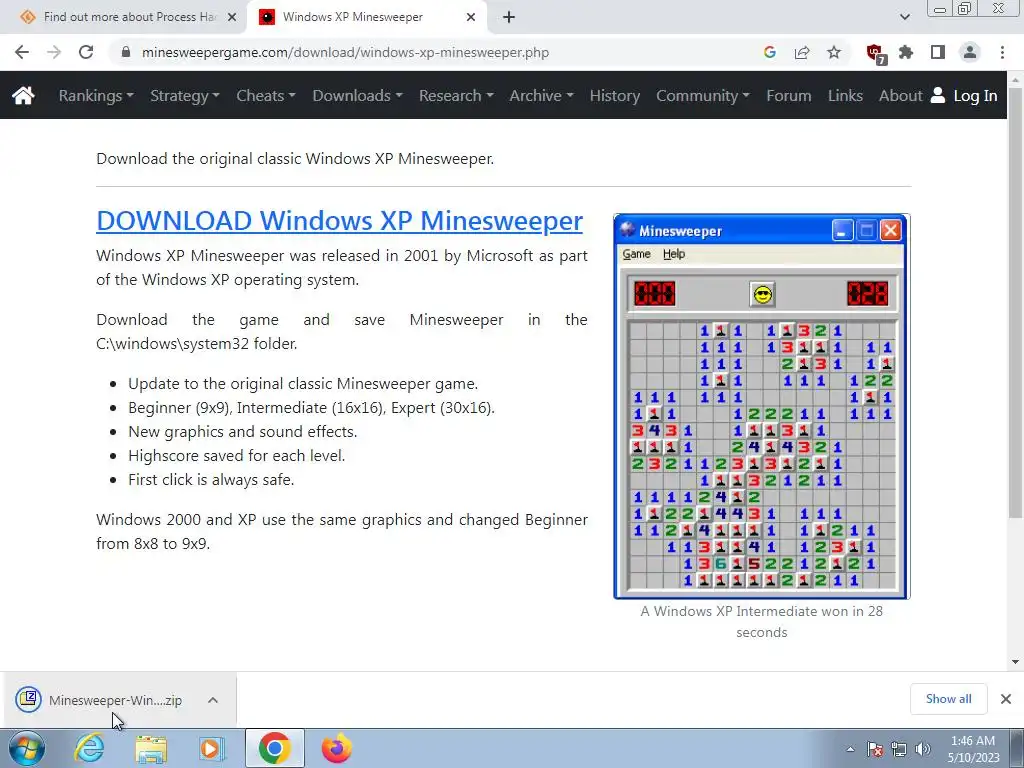This screenshot has width=1024, height=768.
Task: Open Windows Media Player taskbar icon
Action: (x=211, y=748)
